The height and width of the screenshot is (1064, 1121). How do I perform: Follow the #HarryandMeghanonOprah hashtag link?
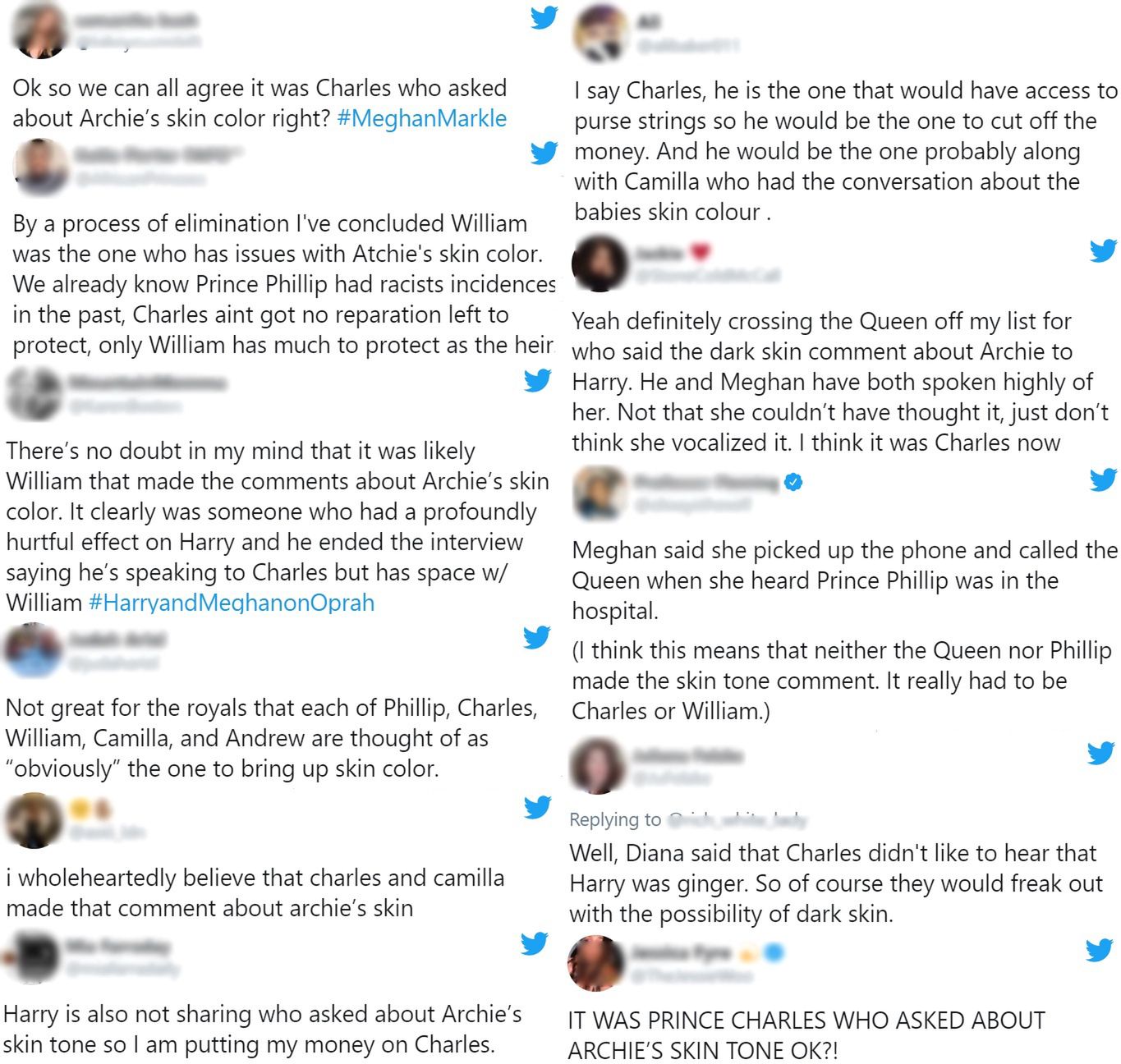pyautogui.click(x=231, y=603)
